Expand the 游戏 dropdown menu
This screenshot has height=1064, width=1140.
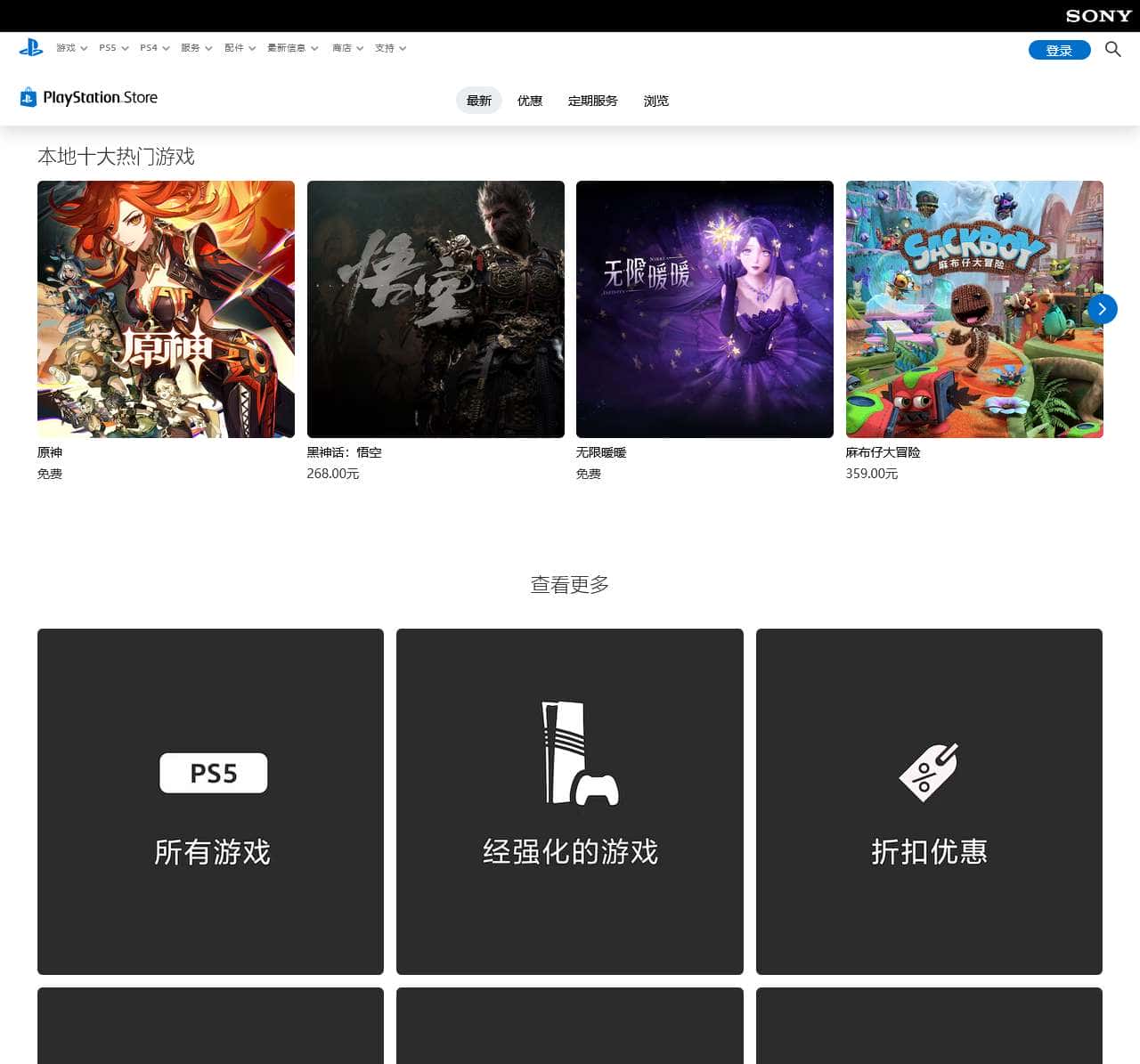click(x=72, y=48)
